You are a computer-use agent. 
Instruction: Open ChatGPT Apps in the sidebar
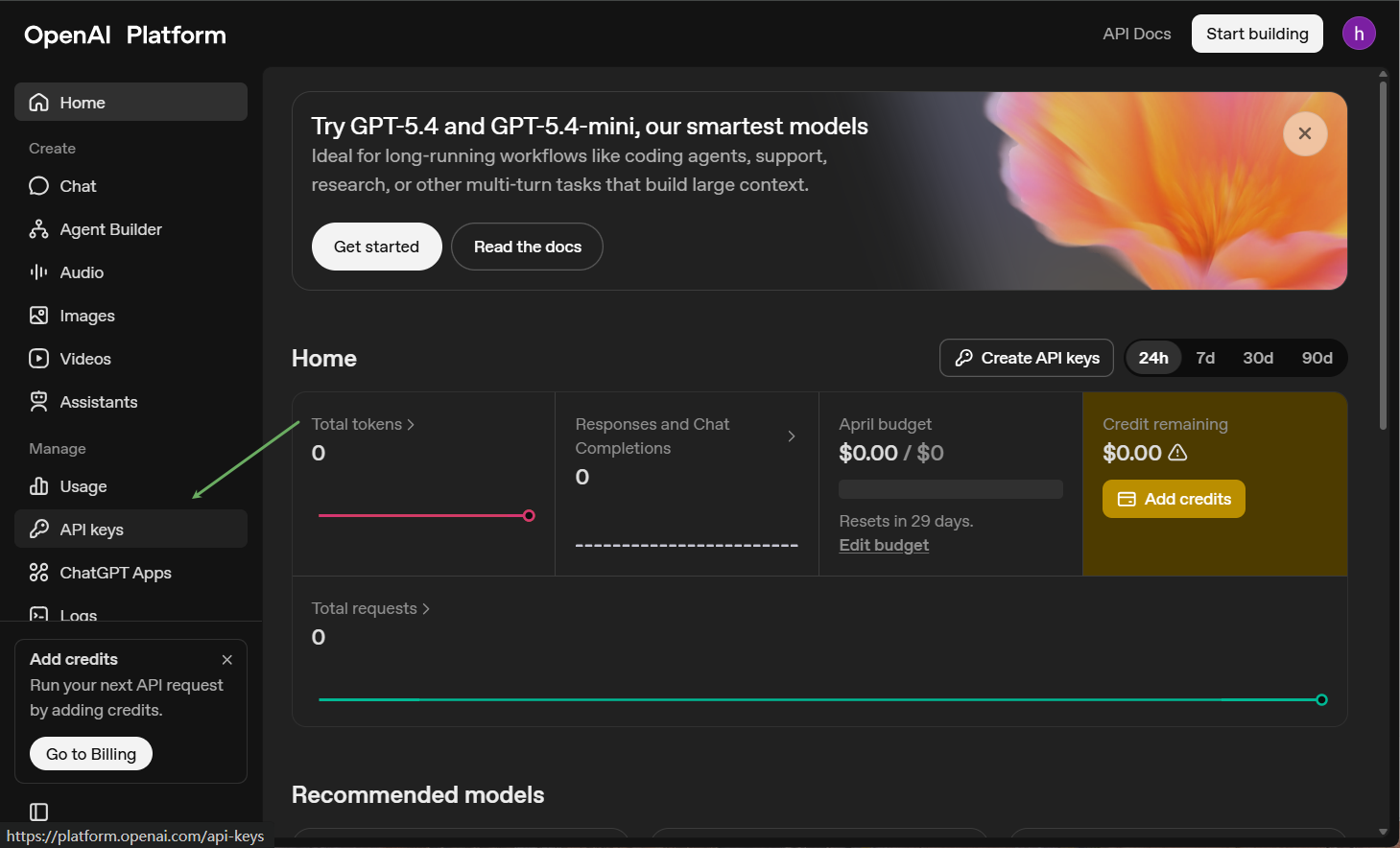click(x=131, y=573)
